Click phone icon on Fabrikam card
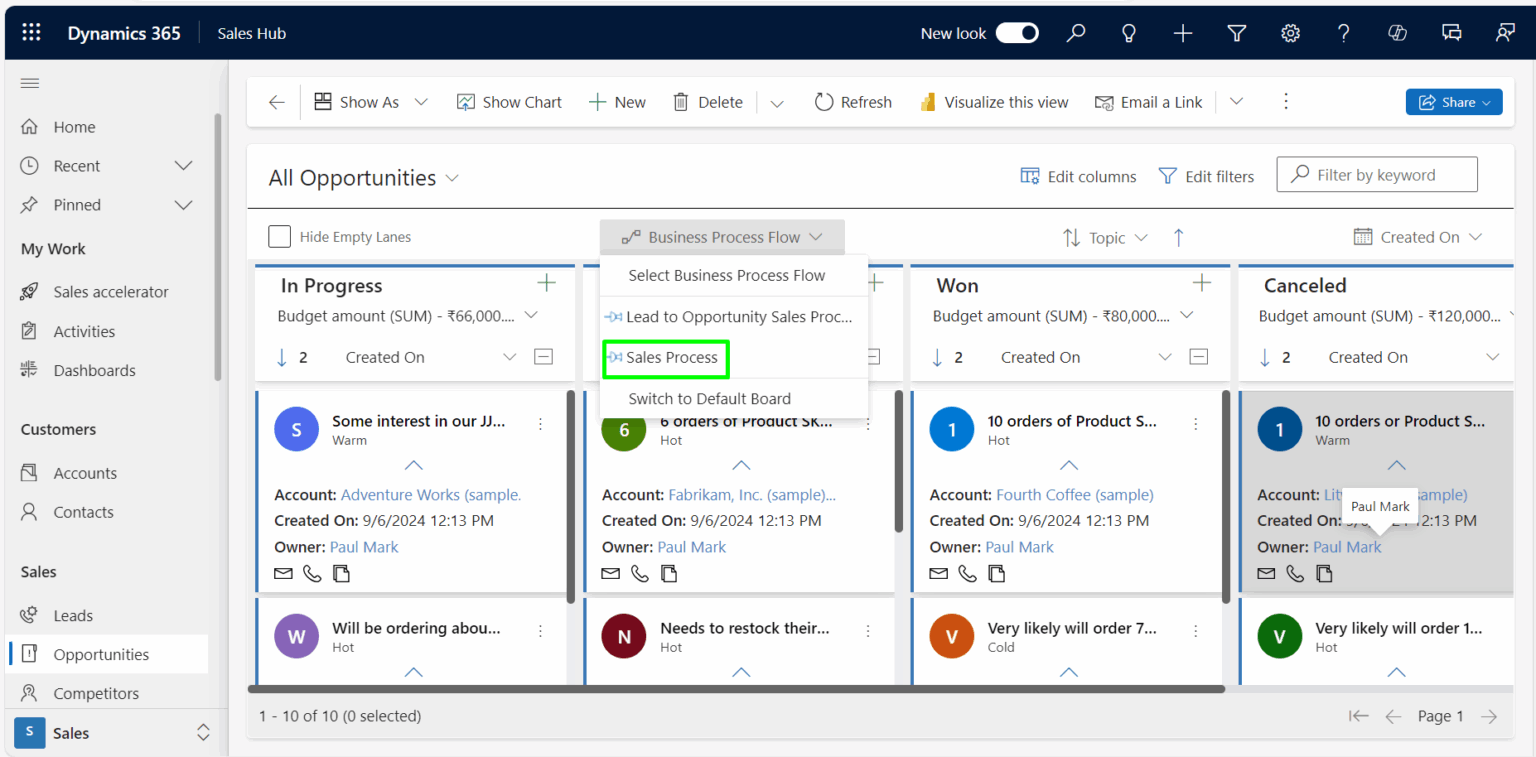The image size is (1536, 757). (x=640, y=574)
